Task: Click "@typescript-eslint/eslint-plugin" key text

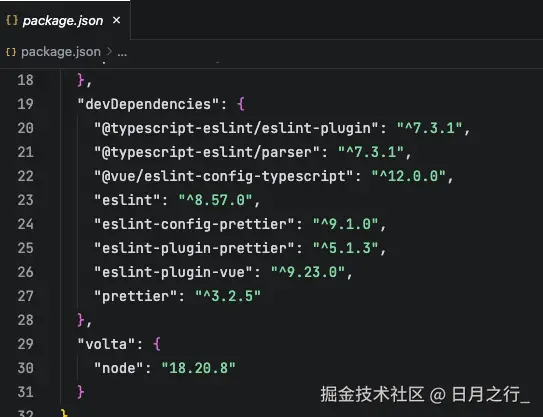Action: [x=236, y=128]
